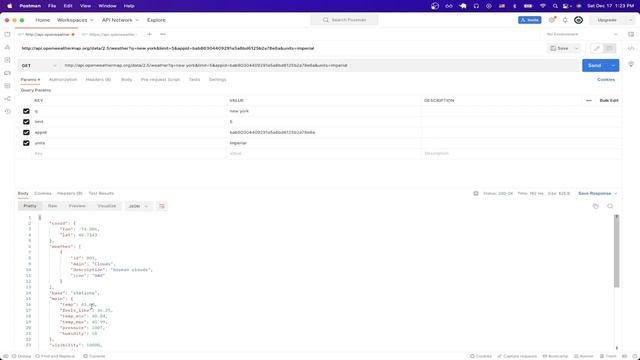Image resolution: width=640 pixels, height=360 pixels.
Task: Uncheck the q parameter checkbox
Action: [x=26, y=111]
